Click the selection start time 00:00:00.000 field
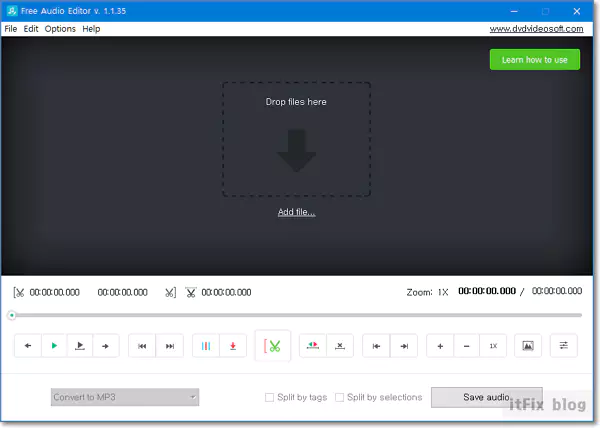 pyautogui.click(x=55, y=293)
